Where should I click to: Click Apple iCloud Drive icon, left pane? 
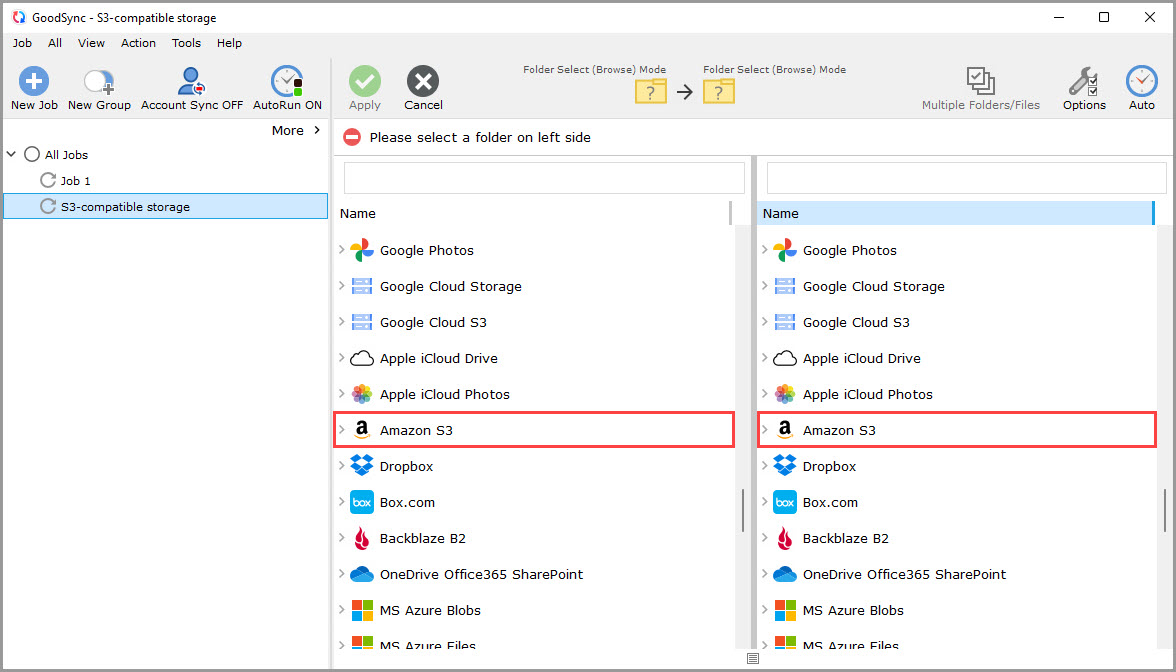pyautogui.click(x=362, y=358)
